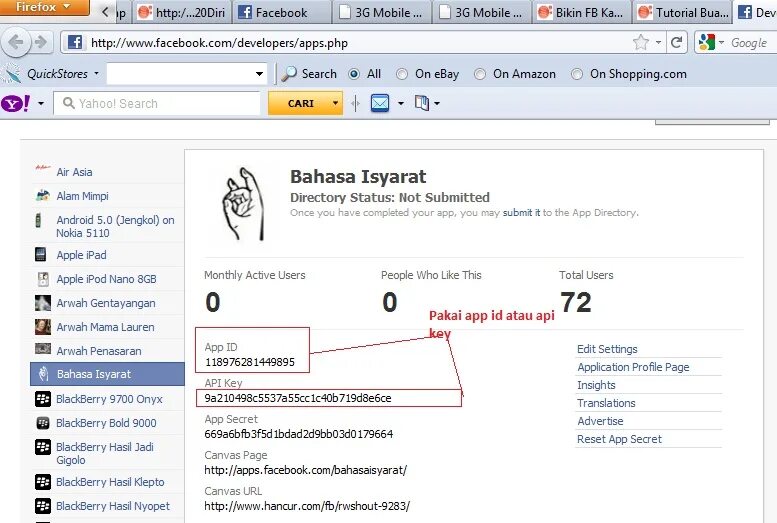Click the Search magnifier icon
The width and height of the screenshot is (777, 523).
click(x=289, y=74)
